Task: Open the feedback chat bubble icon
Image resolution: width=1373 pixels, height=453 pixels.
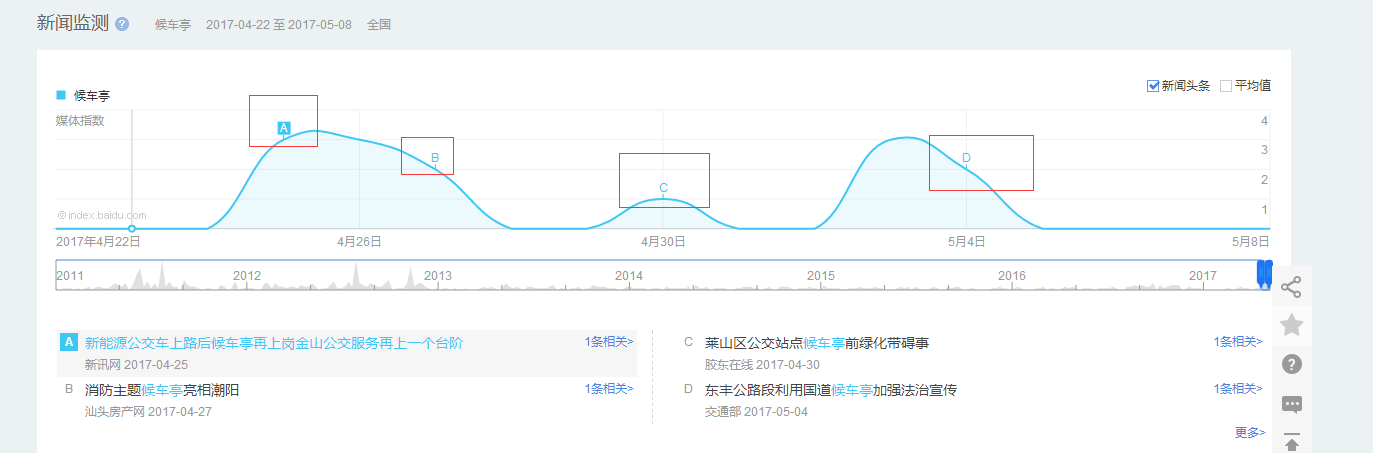Action: click(x=1291, y=404)
